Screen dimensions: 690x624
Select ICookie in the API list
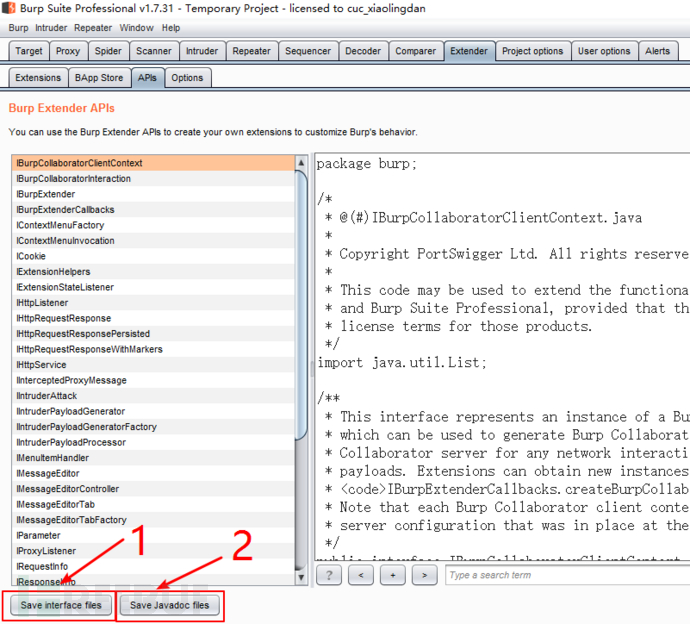(153, 256)
